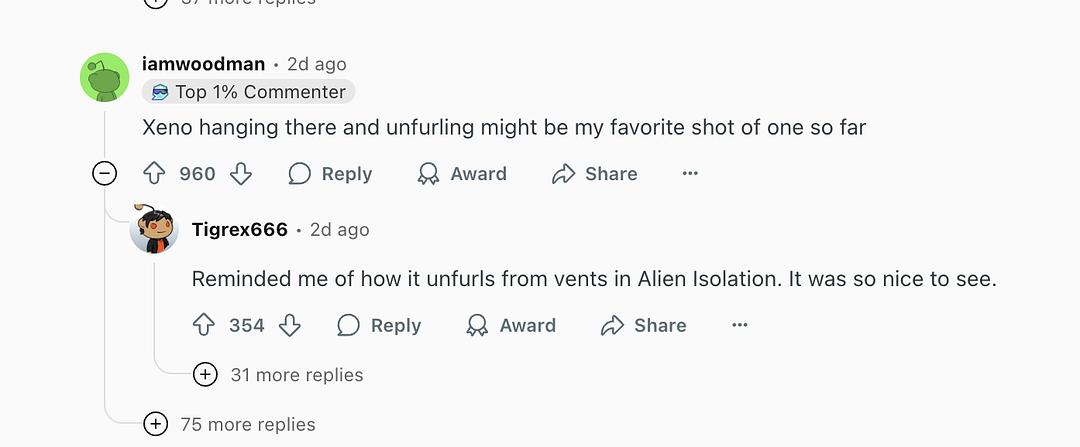1080x447 pixels.
Task: Share Tigrex666's reply
Action: point(644,325)
